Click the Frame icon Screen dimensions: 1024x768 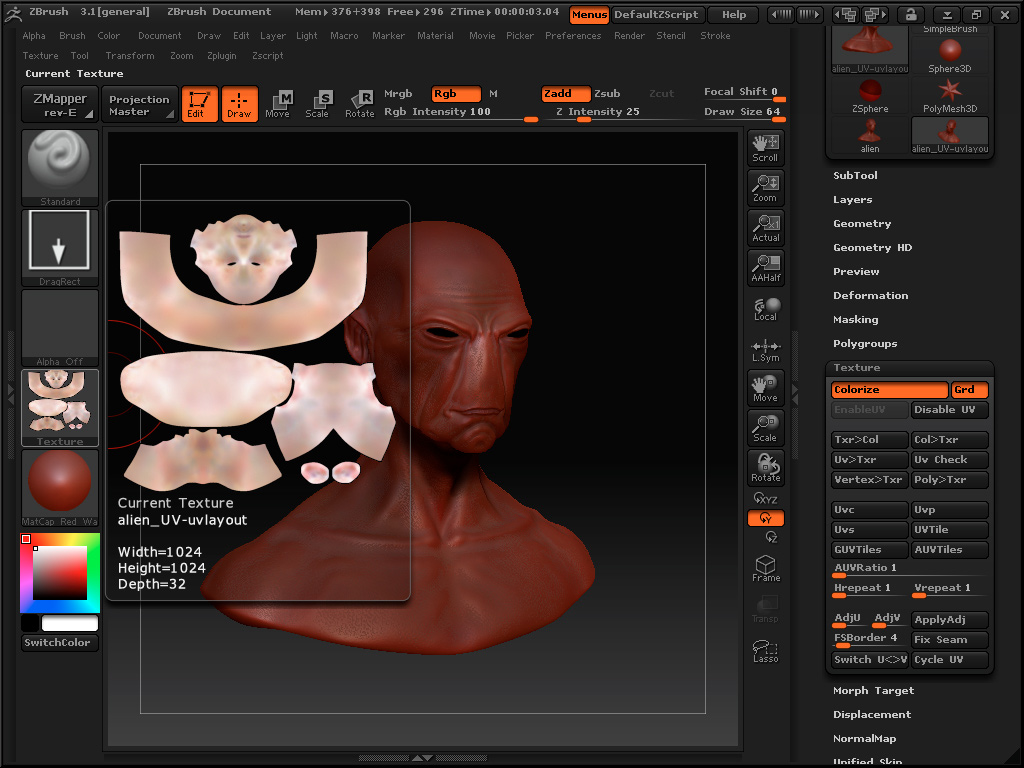point(766,569)
